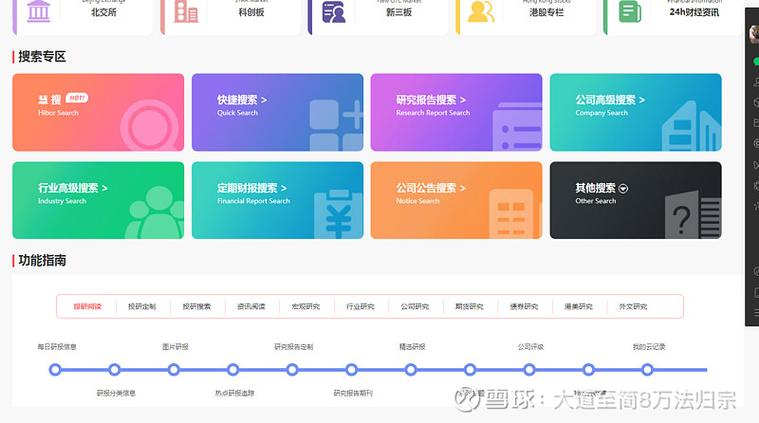The width and height of the screenshot is (759, 423).
Task: Select the 投研阅读 tab
Action: 88,306
